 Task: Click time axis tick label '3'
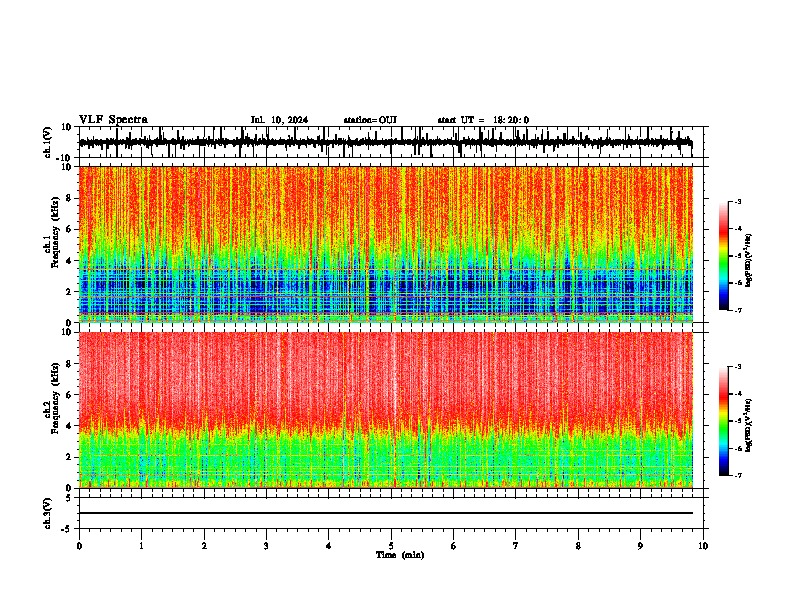pos(266,546)
